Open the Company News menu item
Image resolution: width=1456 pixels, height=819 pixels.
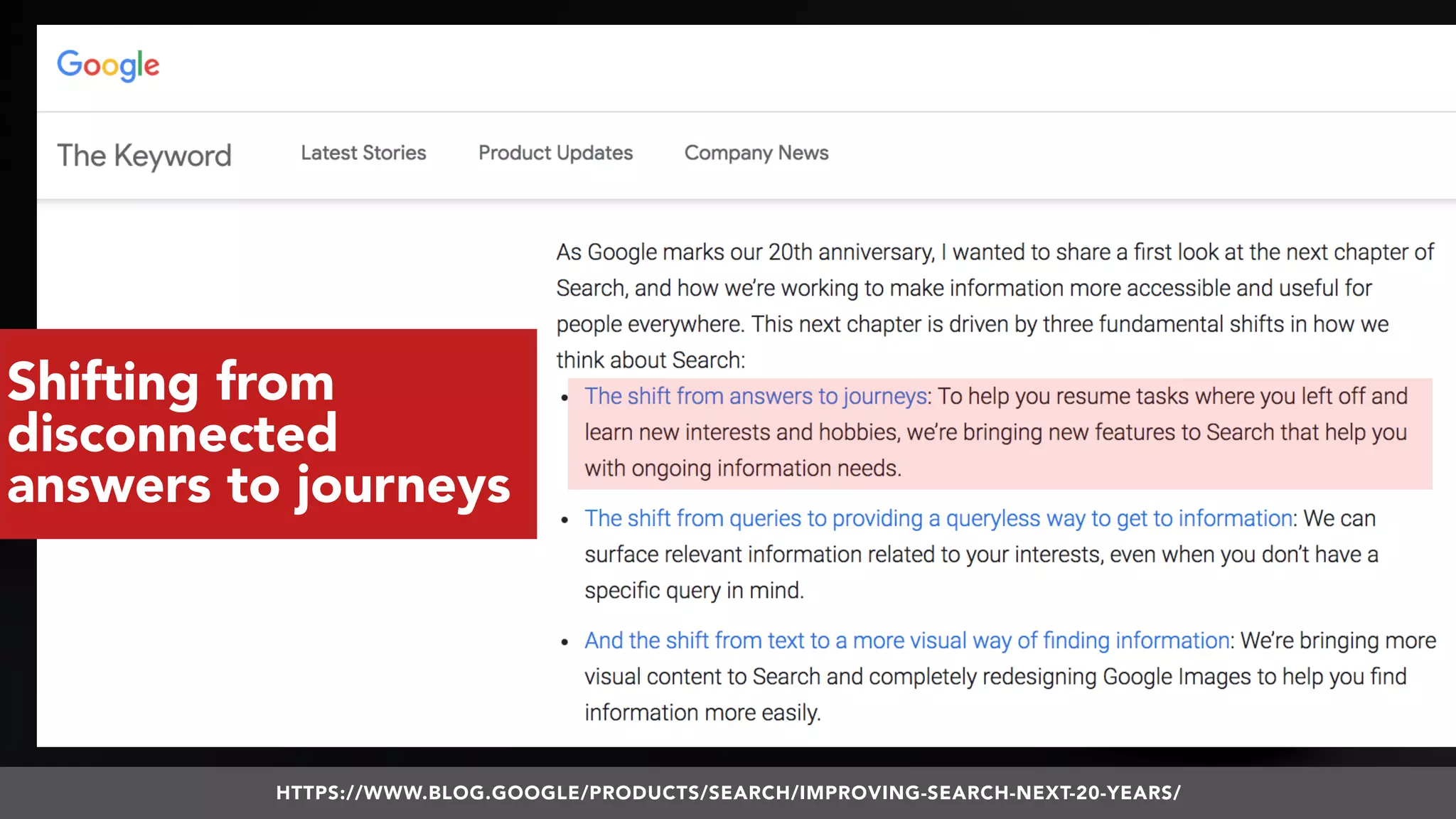pos(756,153)
